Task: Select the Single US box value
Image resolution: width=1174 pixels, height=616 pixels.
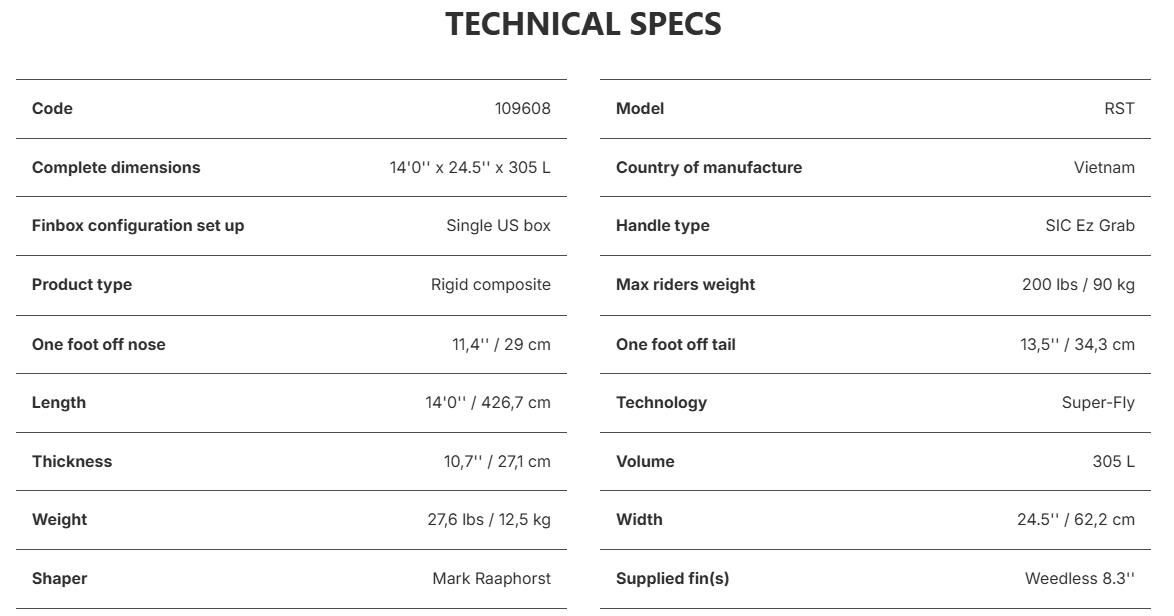Action: (x=499, y=225)
